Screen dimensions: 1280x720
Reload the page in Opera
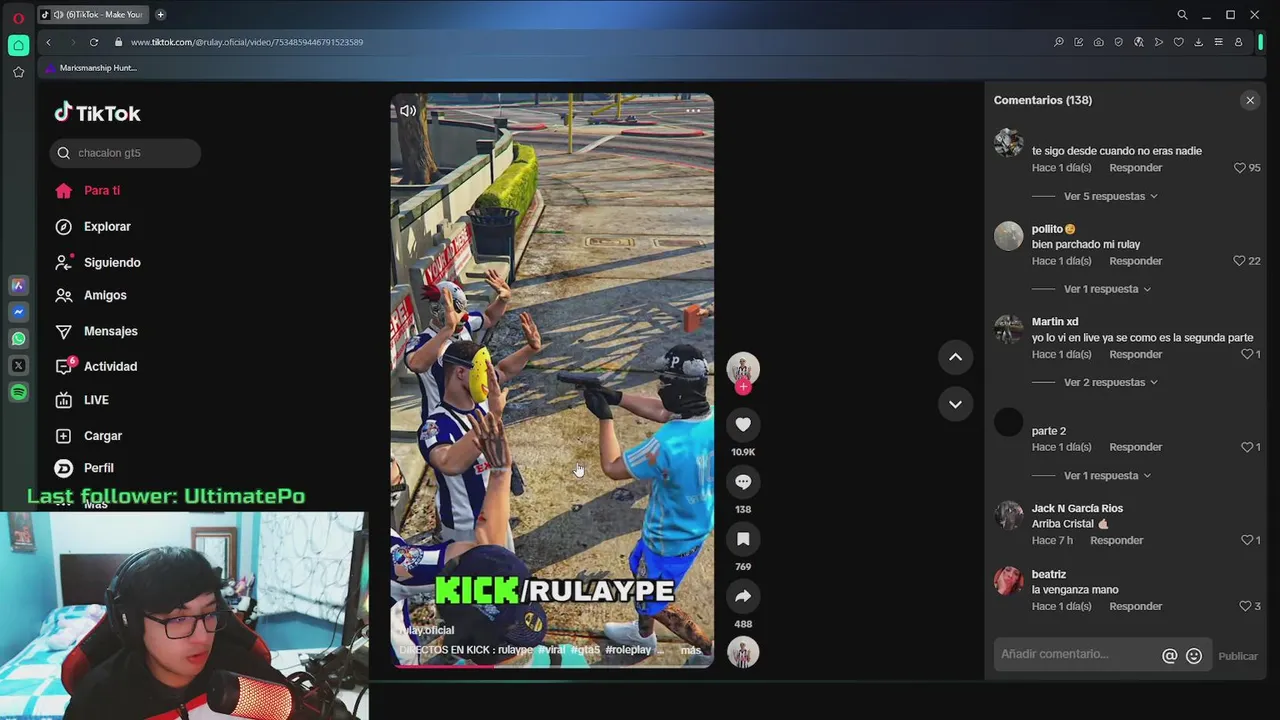(x=94, y=42)
